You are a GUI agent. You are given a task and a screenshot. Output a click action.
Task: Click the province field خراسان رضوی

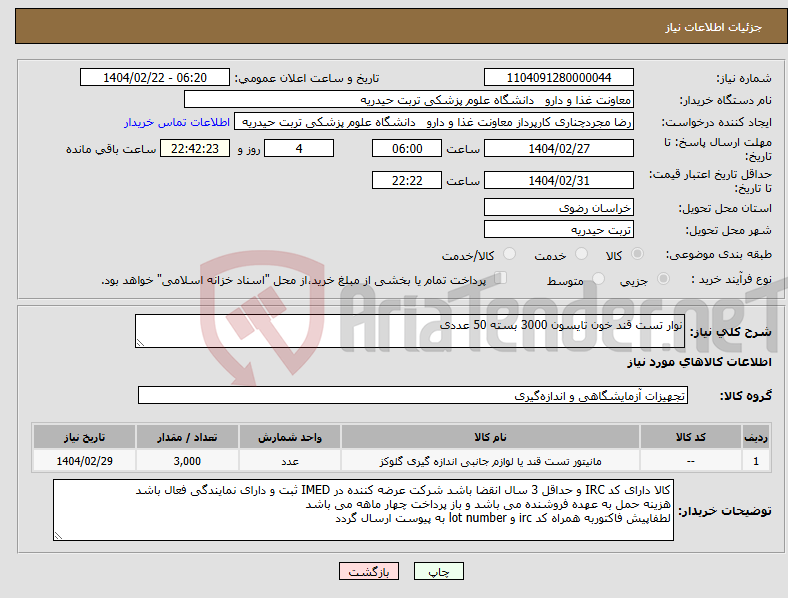[558, 207]
